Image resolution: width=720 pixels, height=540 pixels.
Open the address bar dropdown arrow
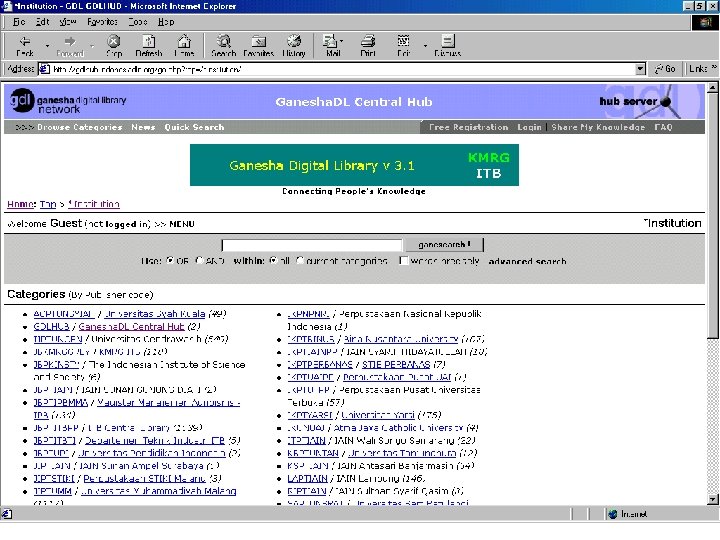pos(640,69)
